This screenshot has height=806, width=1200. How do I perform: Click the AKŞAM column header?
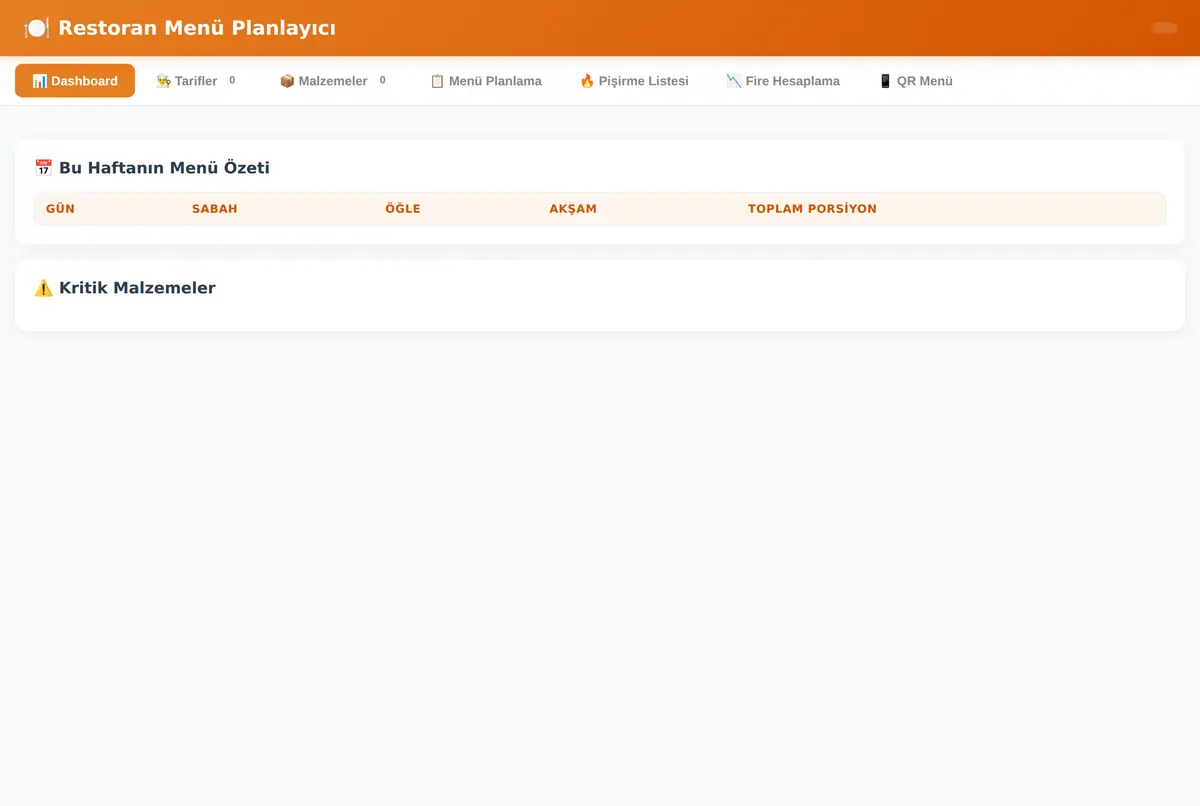(x=573, y=209)
